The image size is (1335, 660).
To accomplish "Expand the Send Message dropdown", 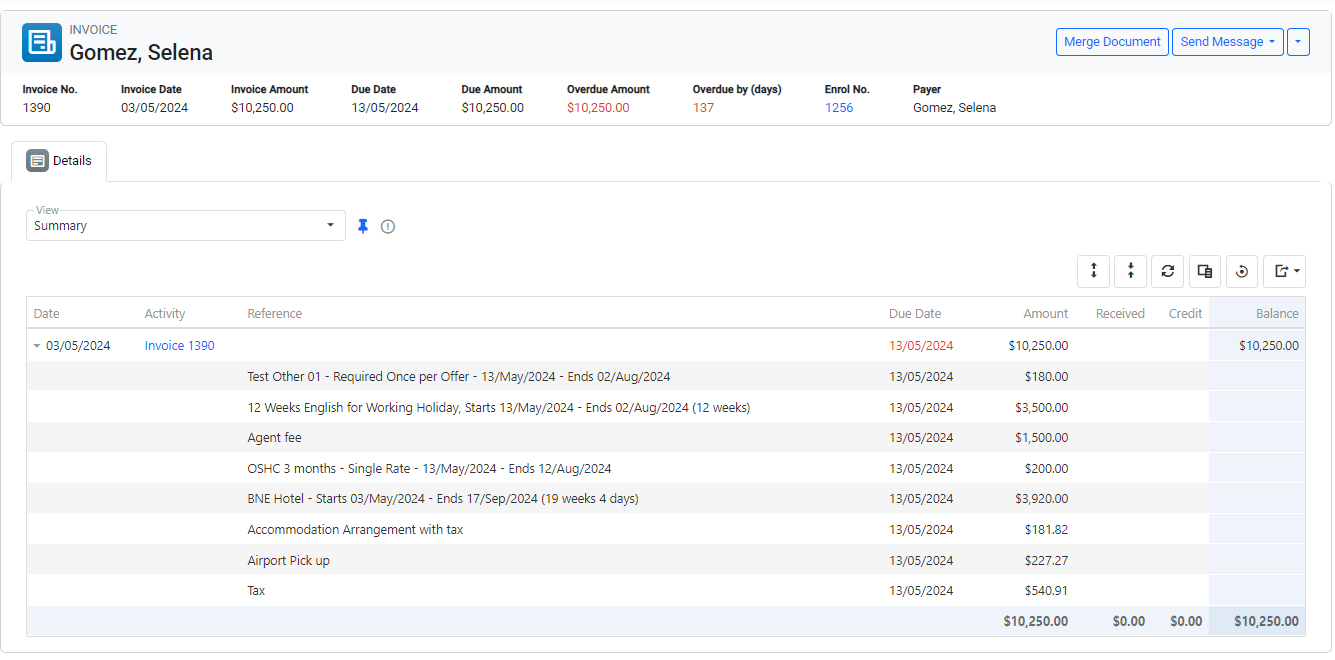I will click(1227, 42).
